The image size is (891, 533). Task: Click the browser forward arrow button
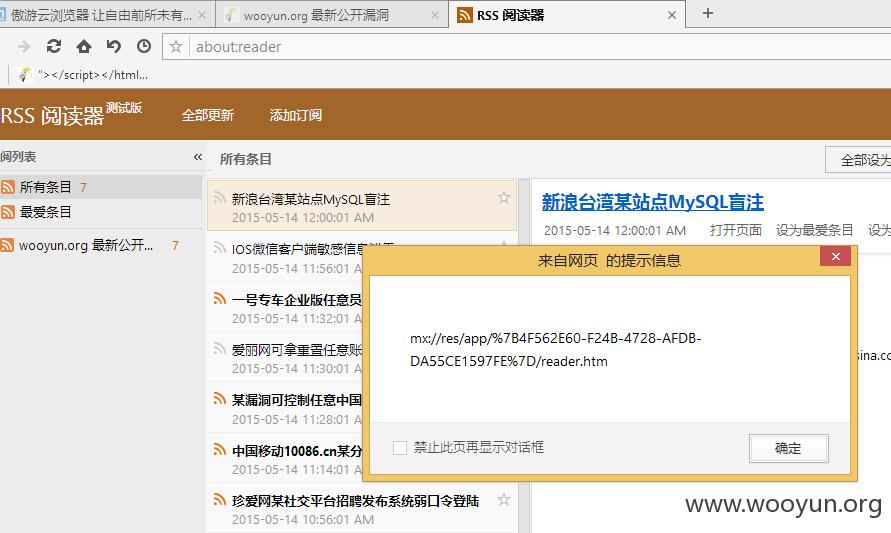23,47
